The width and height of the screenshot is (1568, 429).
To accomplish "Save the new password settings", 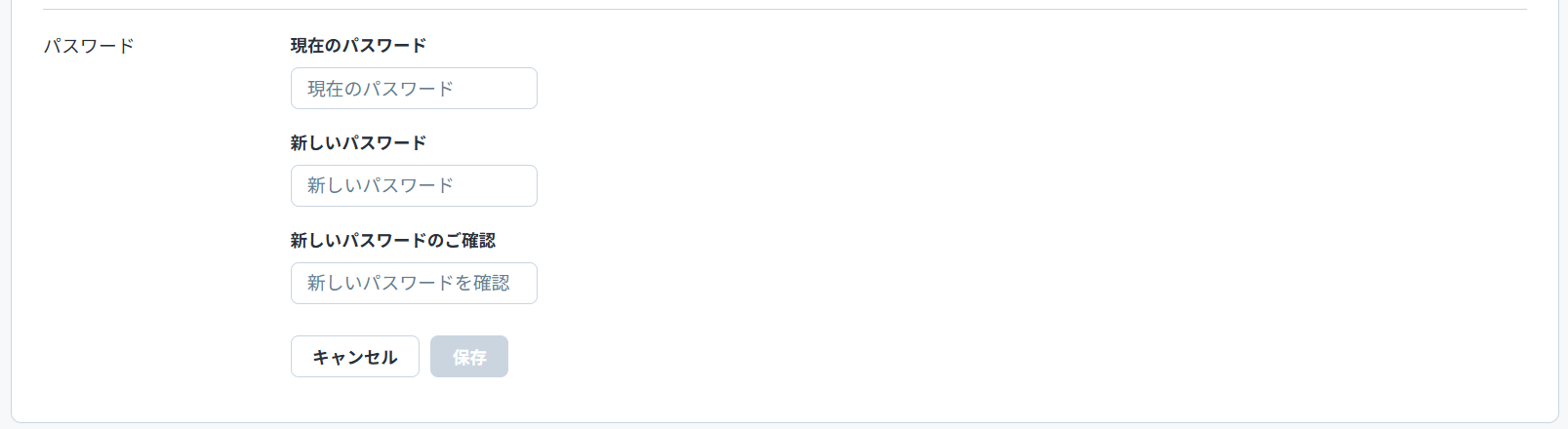I will coord(468,357).
